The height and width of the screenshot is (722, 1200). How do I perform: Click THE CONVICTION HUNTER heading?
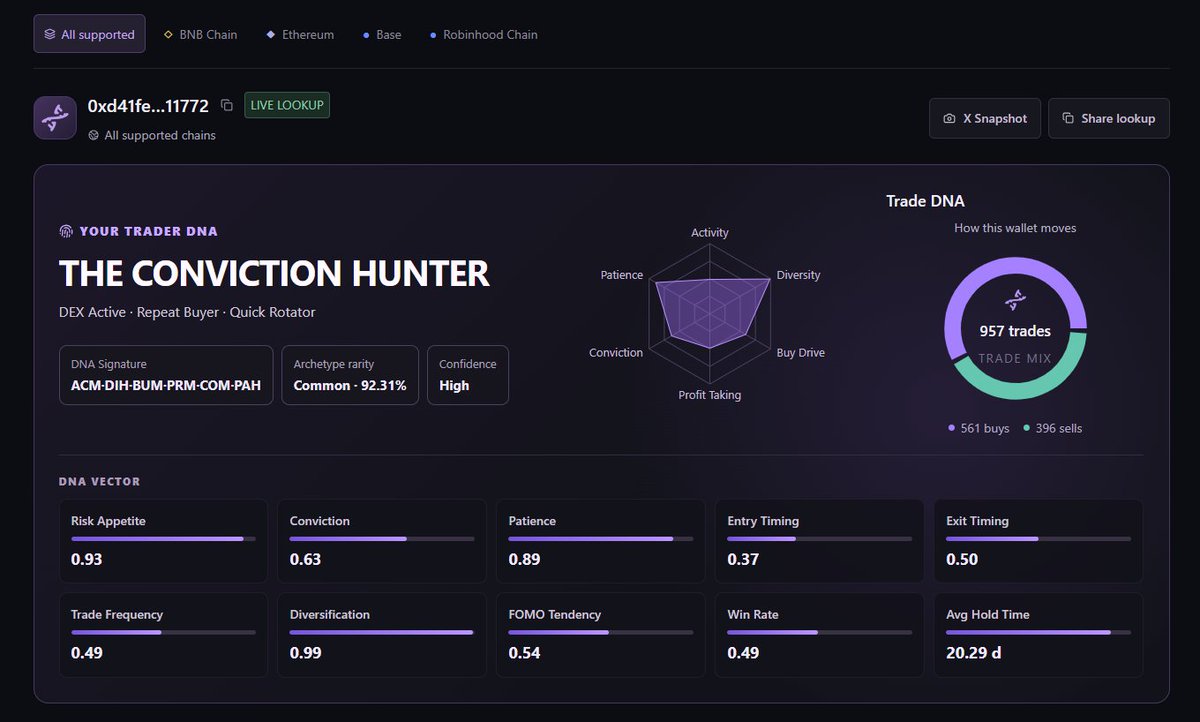click(274, 273)
